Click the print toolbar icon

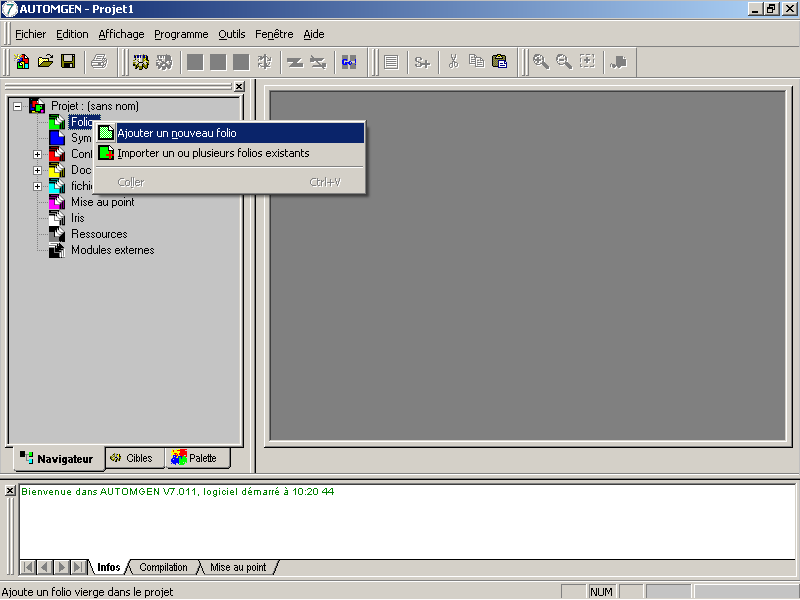tap(99, 62)
